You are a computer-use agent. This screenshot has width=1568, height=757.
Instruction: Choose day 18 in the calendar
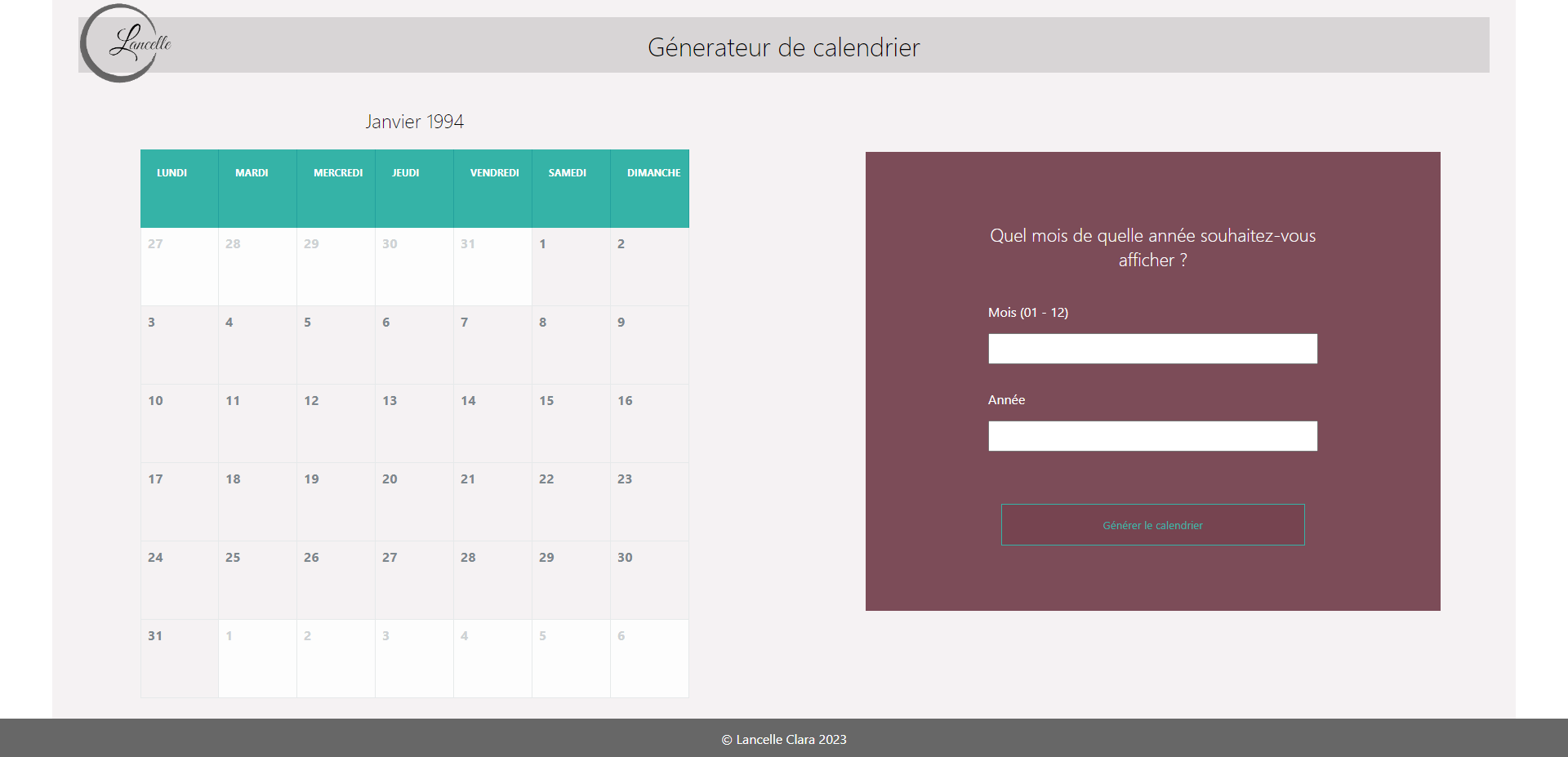(x=257, y=502)
